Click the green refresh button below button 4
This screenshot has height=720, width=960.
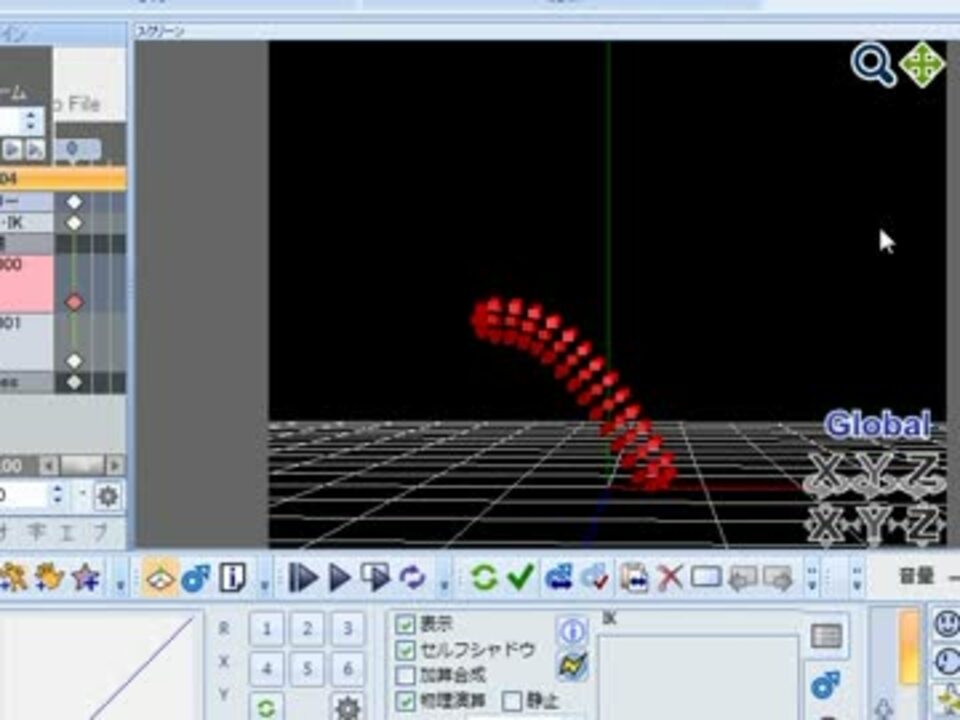[266, 707]
